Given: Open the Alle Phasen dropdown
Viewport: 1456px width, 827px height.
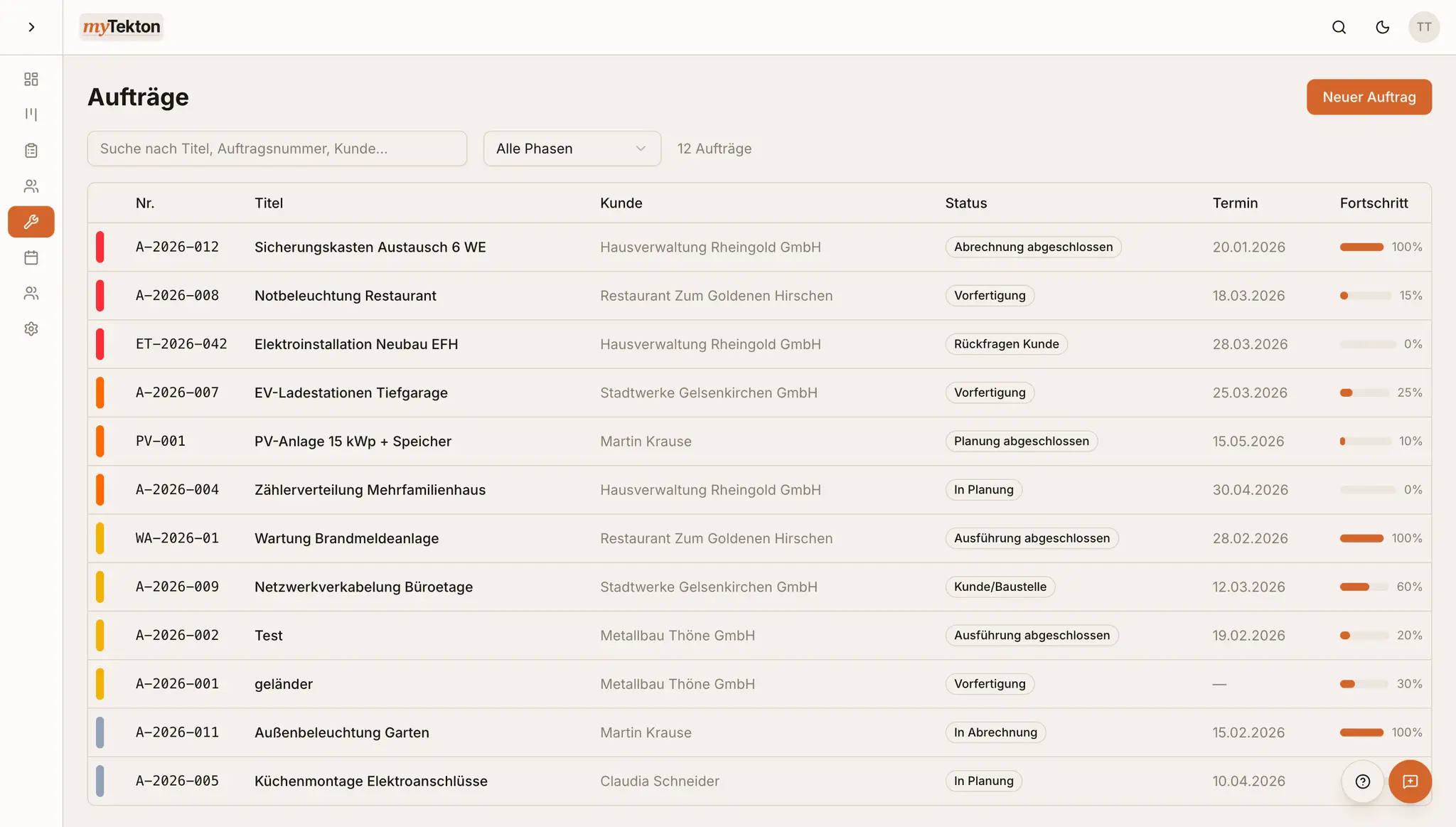Looking at the screenshot, I should pos(572,149).
